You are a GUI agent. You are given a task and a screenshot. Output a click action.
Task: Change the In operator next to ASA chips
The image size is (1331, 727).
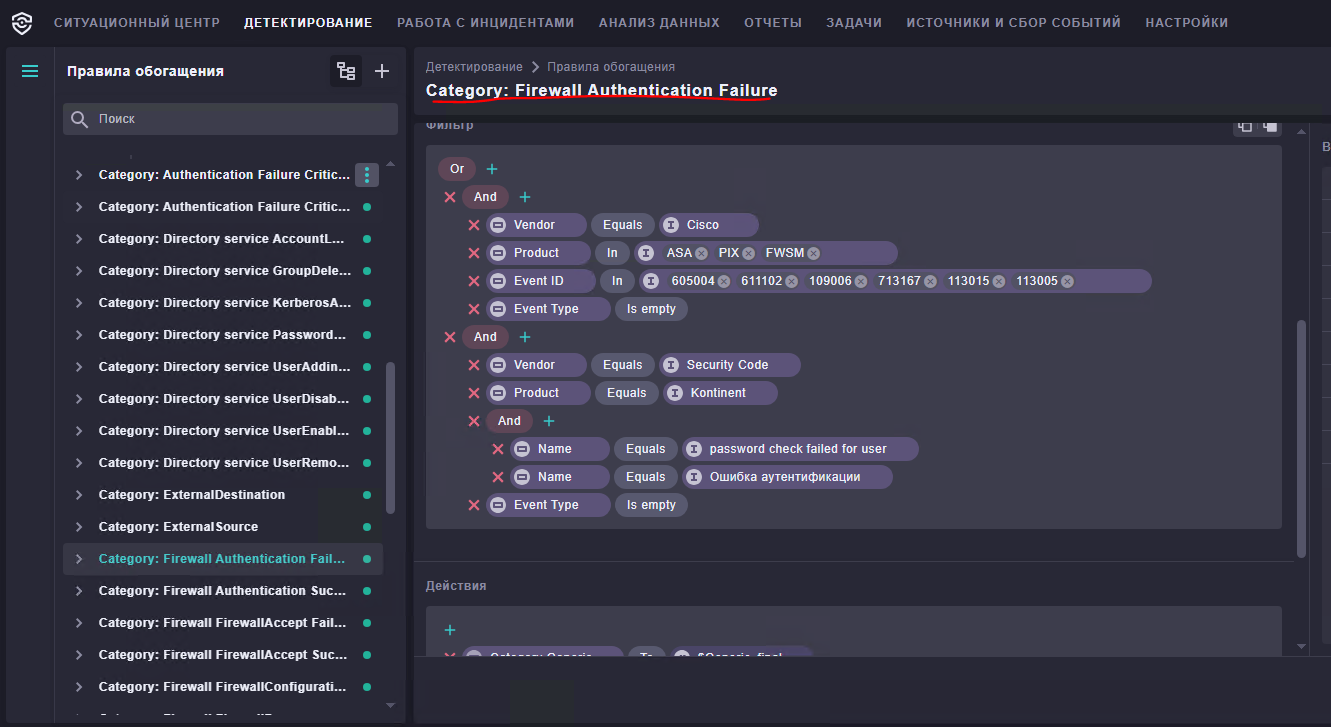612,253
